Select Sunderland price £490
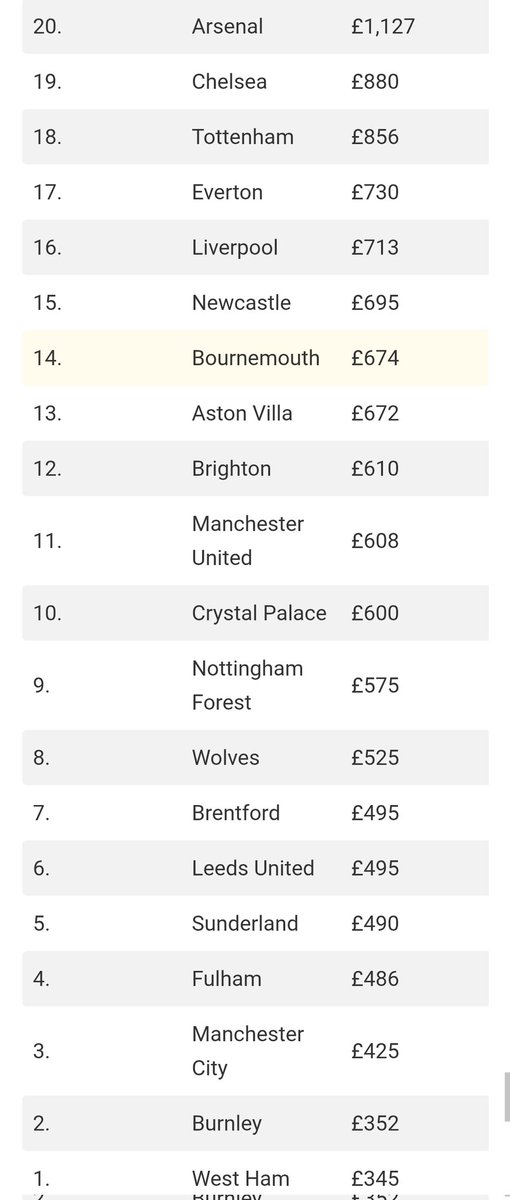510x1200 pixels. pos(375,923)
